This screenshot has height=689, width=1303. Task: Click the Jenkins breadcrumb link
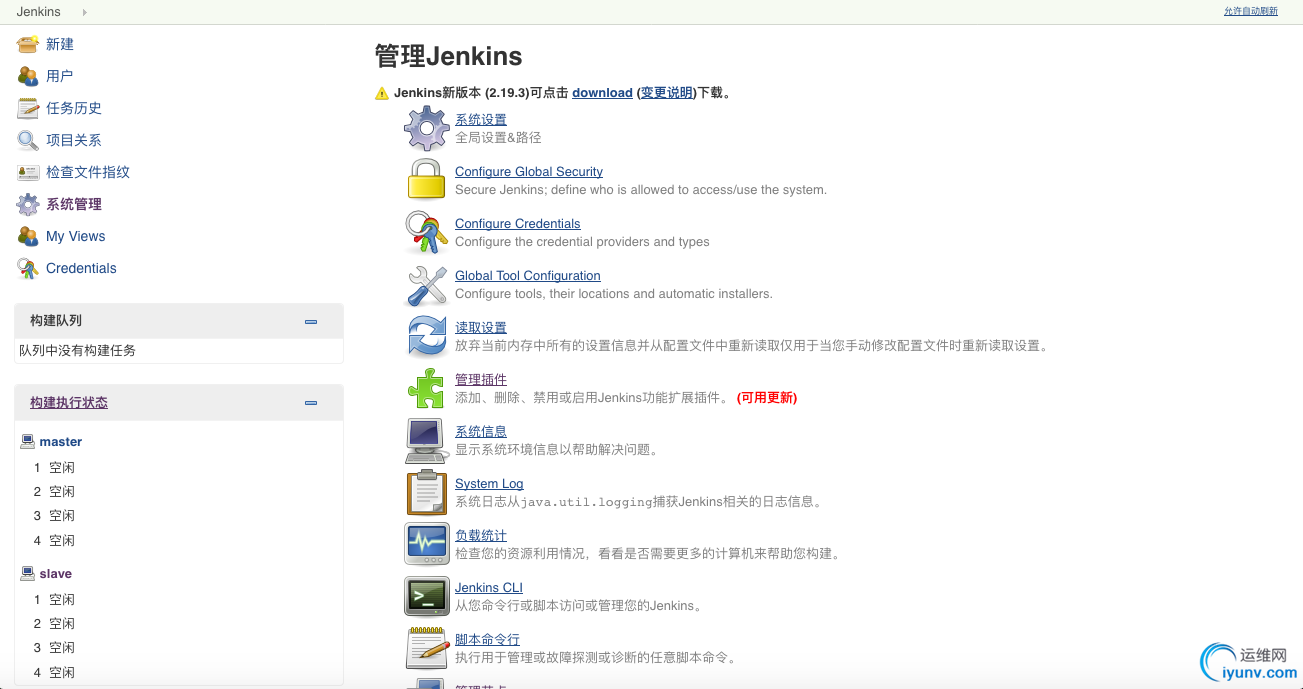[x=39, y=12]
